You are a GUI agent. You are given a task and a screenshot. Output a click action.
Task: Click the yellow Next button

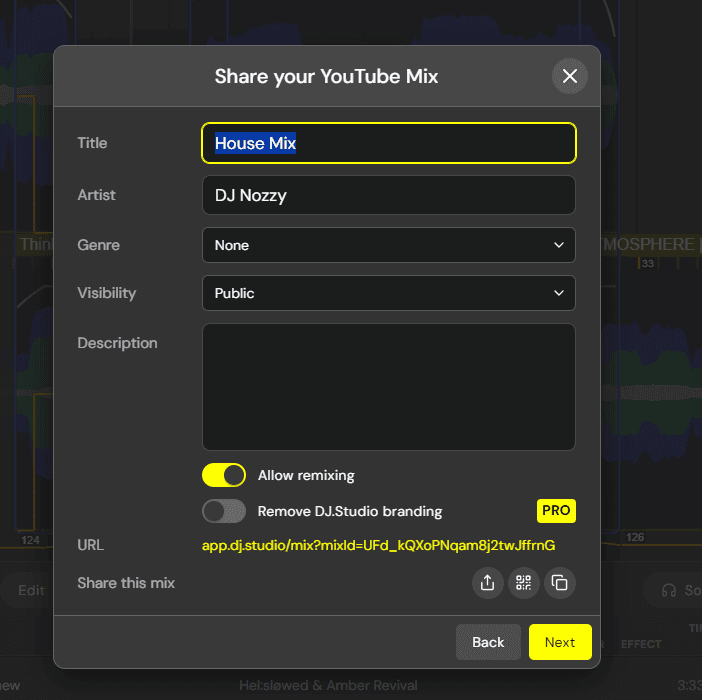pyautogui.click(x=560, y=642)
